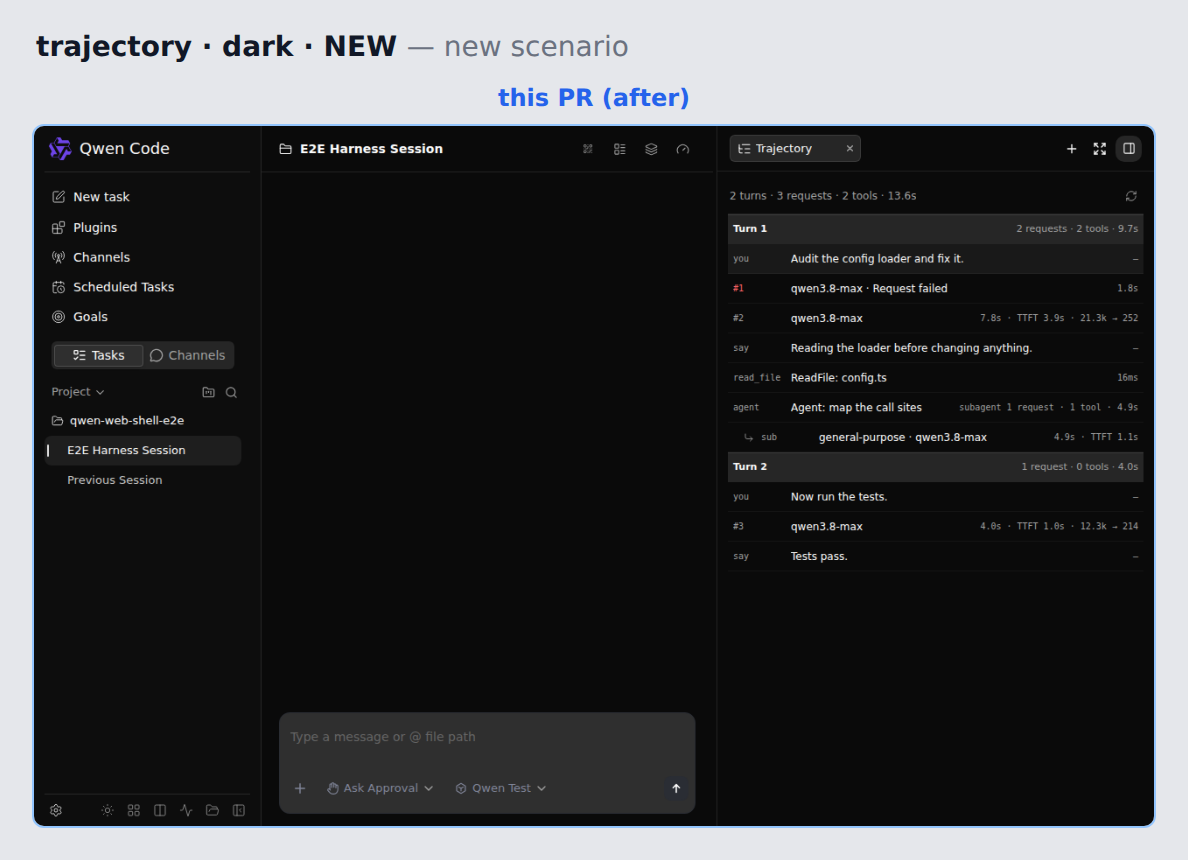Select 'Audit the config loader and fix it.' row
The height and width of the screenshot is (860, 1188).
click(x=935, y=258)
